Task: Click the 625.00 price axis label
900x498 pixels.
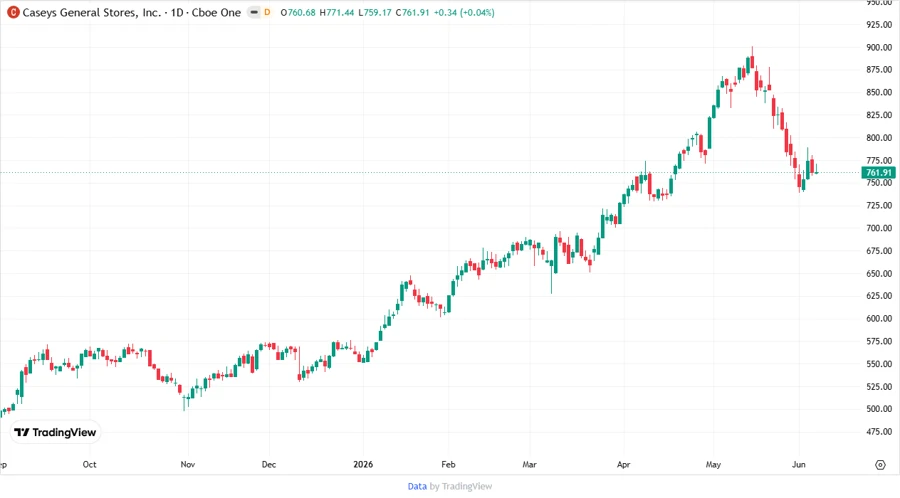Action: (879, 296)
